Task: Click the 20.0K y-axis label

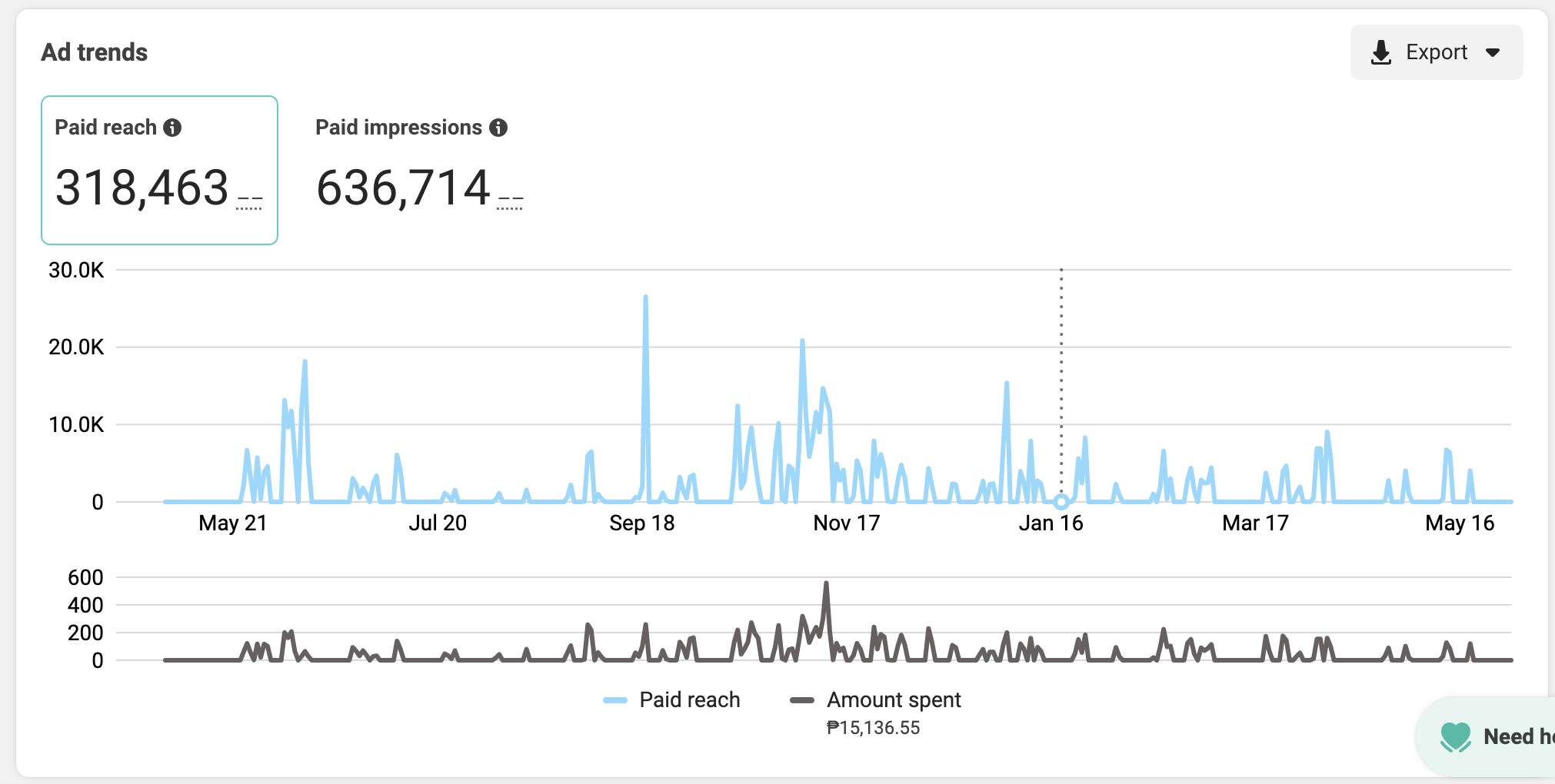Action: tap(76, 347)
